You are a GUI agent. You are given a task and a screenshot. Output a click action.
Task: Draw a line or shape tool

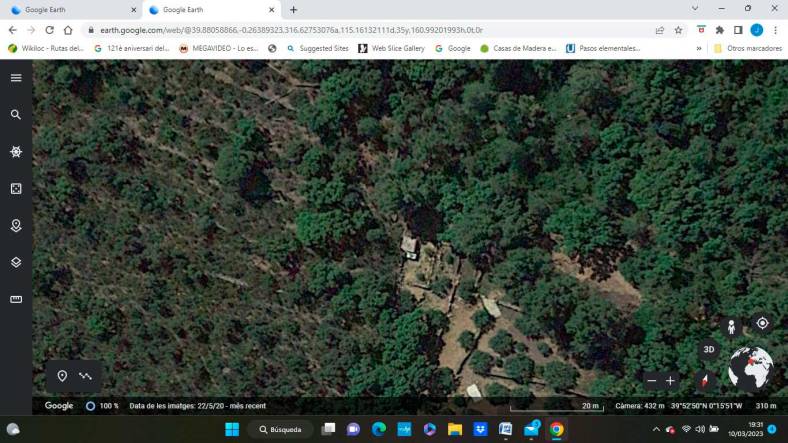pyautogui.click(x=85, y=376)
